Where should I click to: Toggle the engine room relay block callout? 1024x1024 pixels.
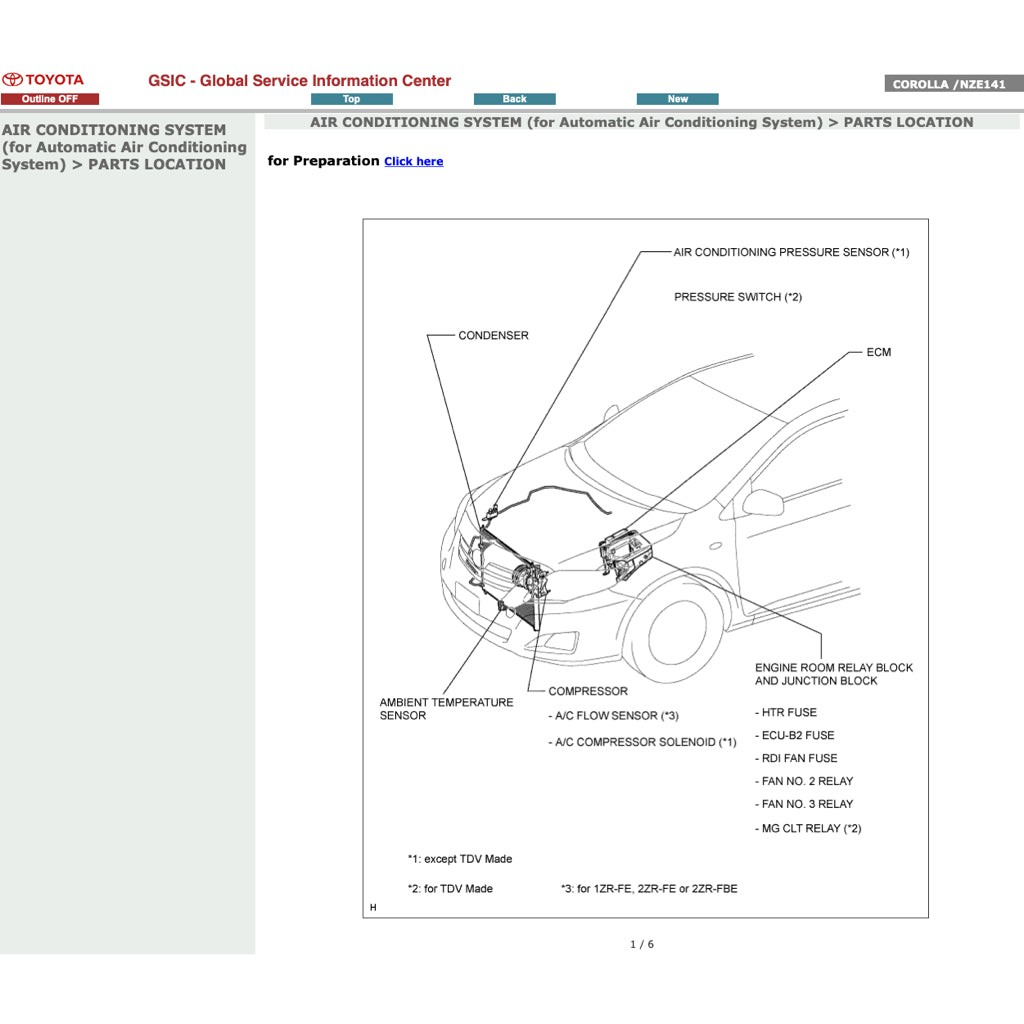tap(834, 674)
